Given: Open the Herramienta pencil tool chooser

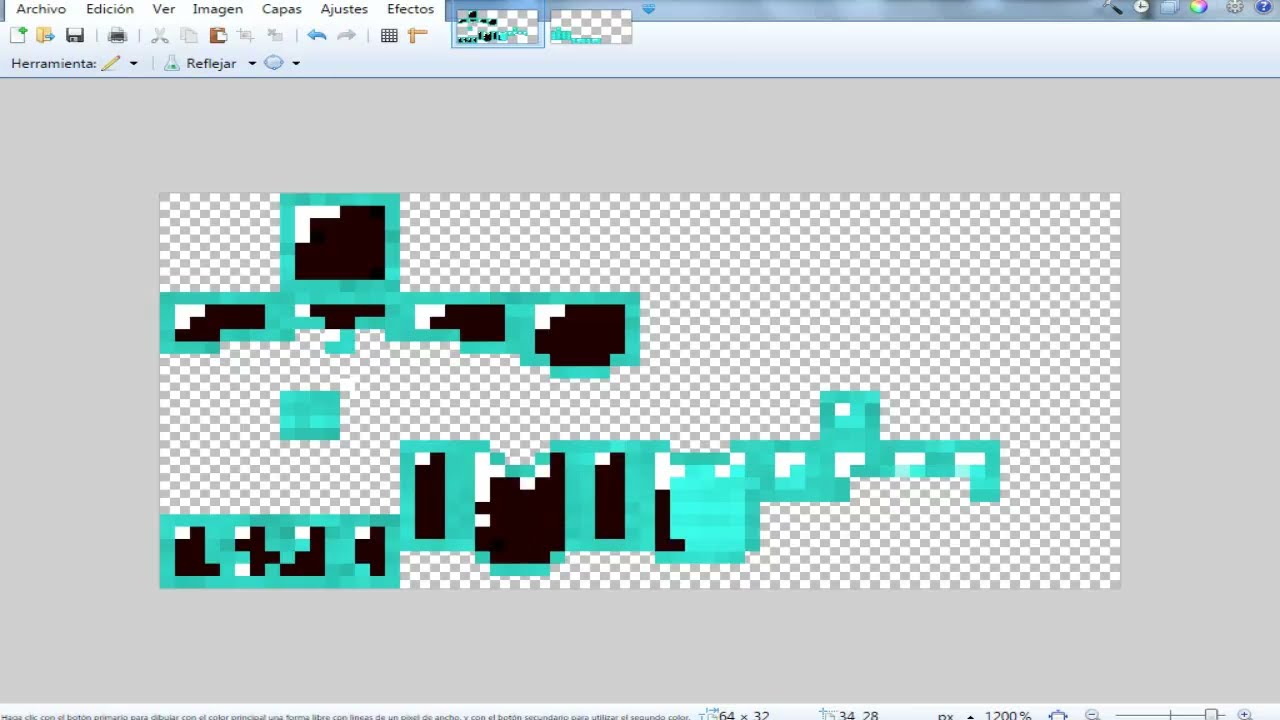Looking at the screenshot, I should (119, 63).
